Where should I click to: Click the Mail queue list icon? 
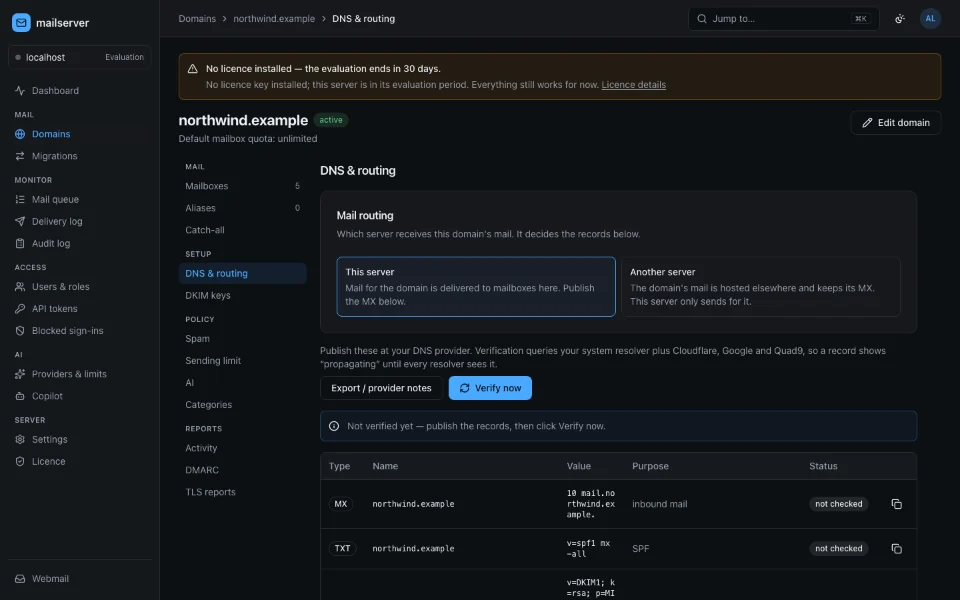coord(20,200)
